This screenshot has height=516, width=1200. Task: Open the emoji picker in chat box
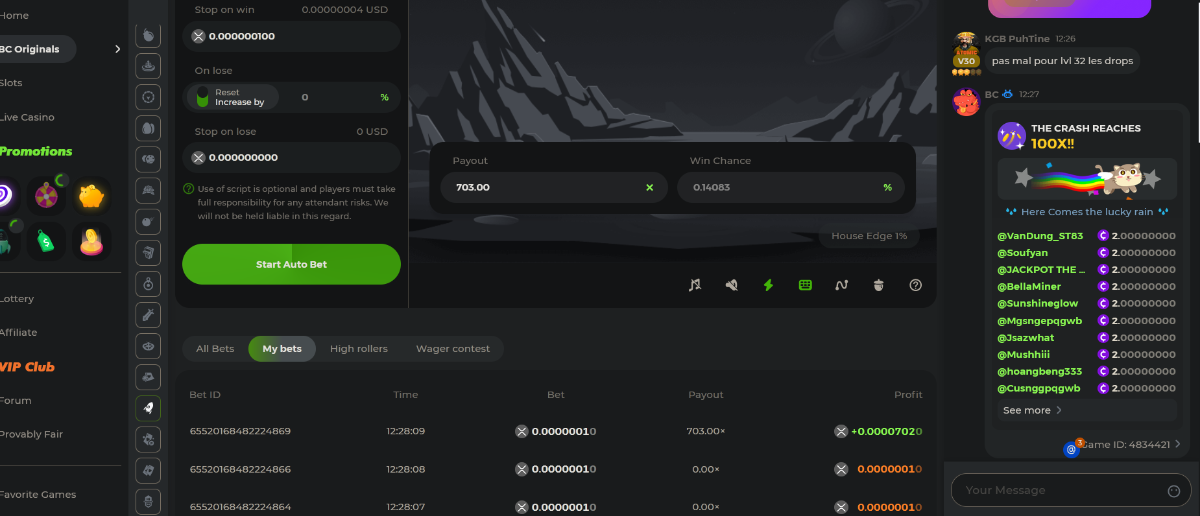pyautogui.click(x=1173, y=491)
